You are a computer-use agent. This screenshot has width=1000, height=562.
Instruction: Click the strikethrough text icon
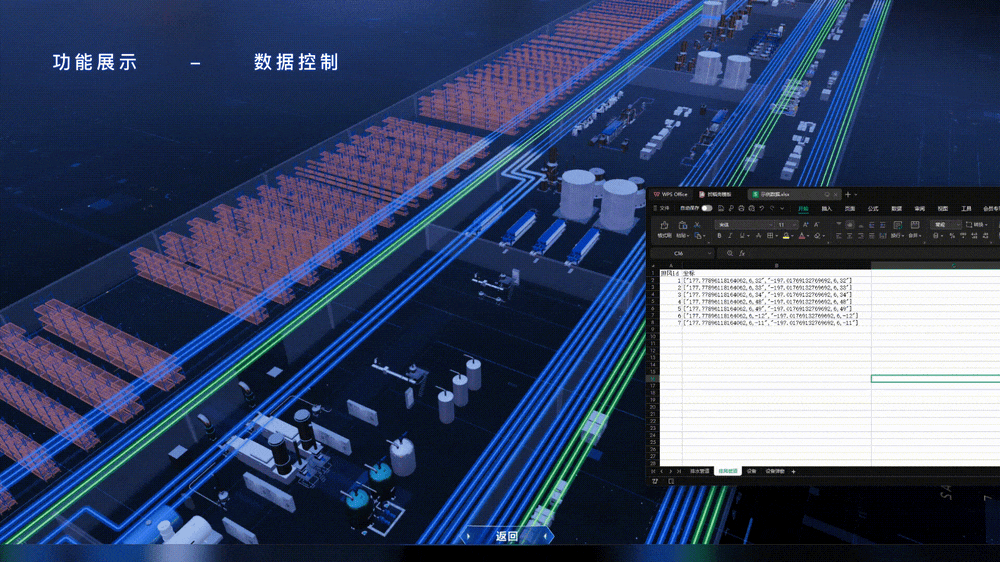[x=758, y=236]
